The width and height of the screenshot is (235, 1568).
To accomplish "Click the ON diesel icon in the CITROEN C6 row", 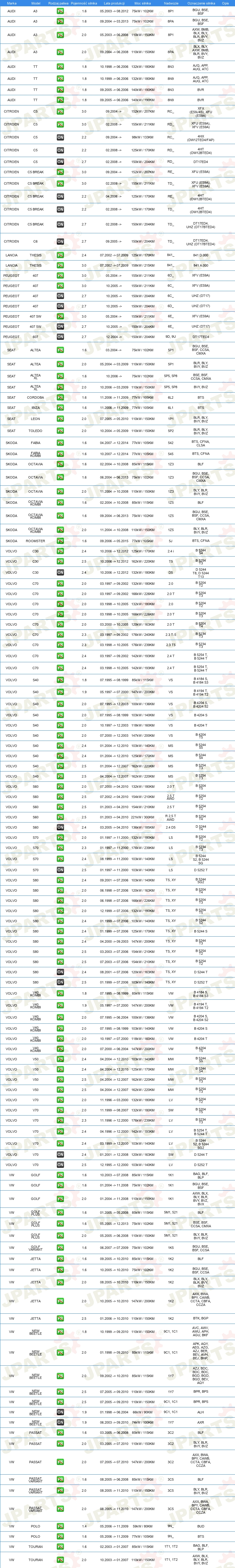I will click(x=60, y=242).
